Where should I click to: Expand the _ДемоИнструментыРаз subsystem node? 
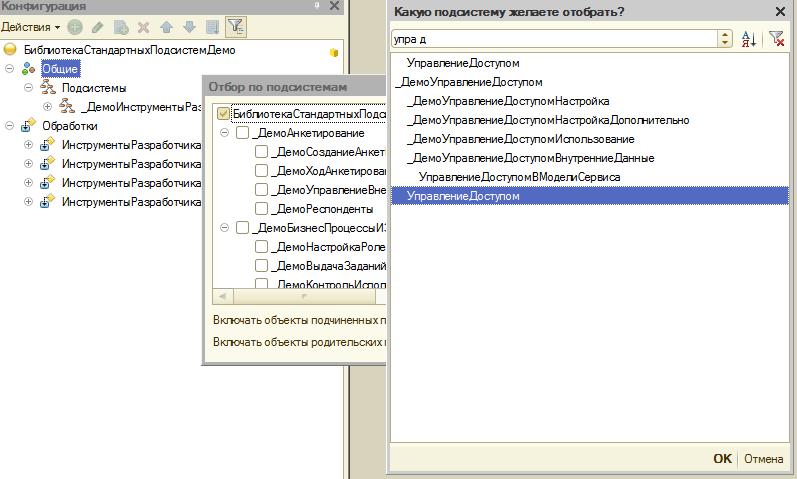pyautogui.click(x=47, y=106)
